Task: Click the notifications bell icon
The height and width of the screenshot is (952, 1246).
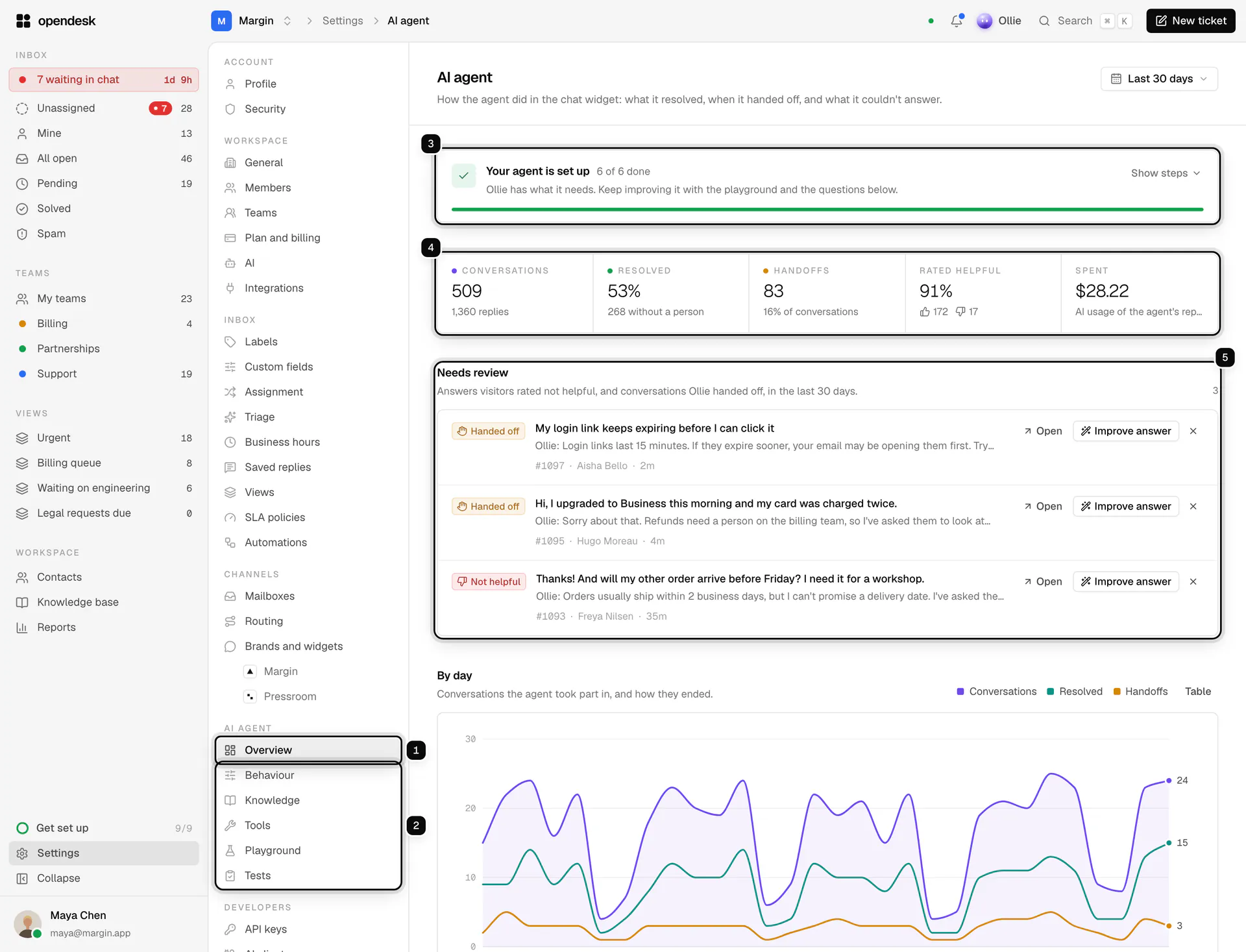Action: (x=956, y=21)
